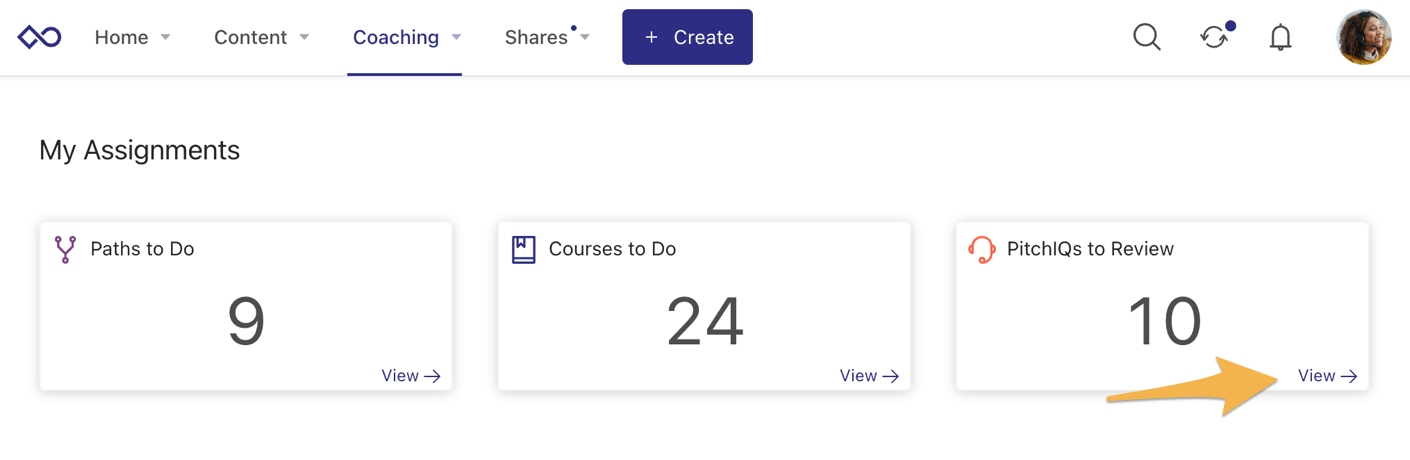Image resolution: width=1410 pixels, height=460 pixels.
Task: View the Paths to Do list
Action: (411, 376)
